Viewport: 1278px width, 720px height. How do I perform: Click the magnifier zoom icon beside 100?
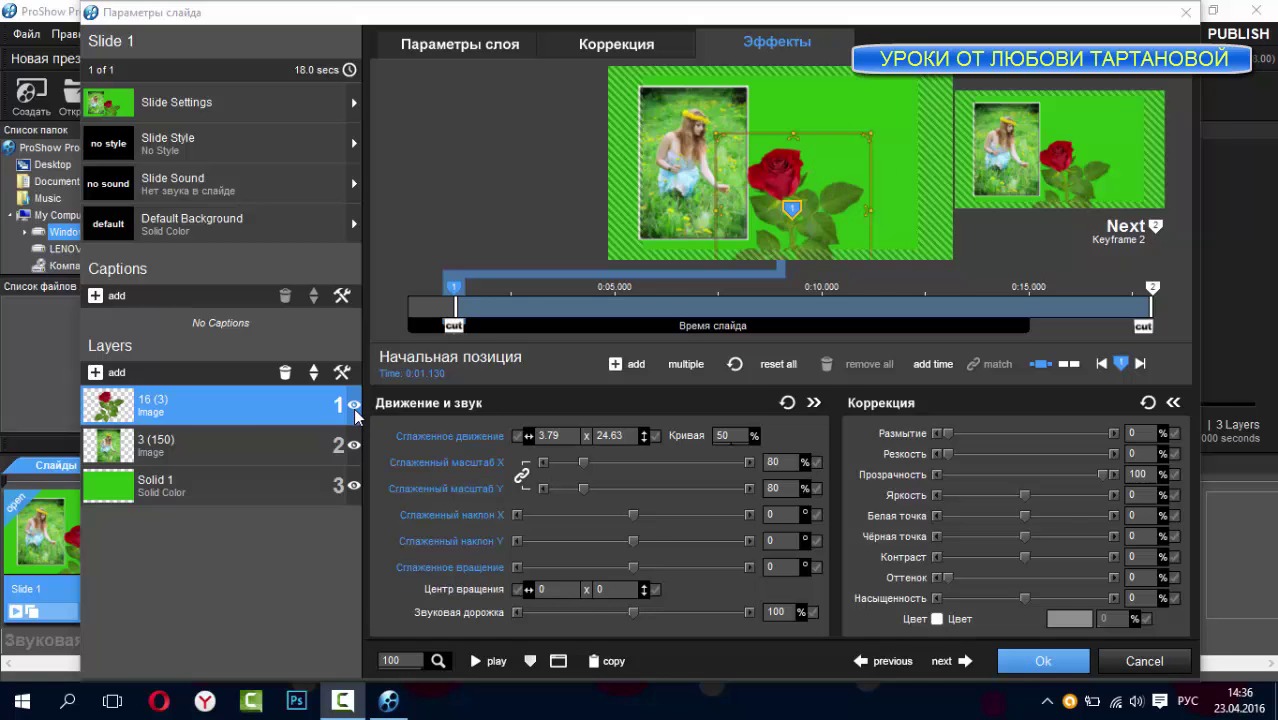pyautogui.click(x=438, y=661)
